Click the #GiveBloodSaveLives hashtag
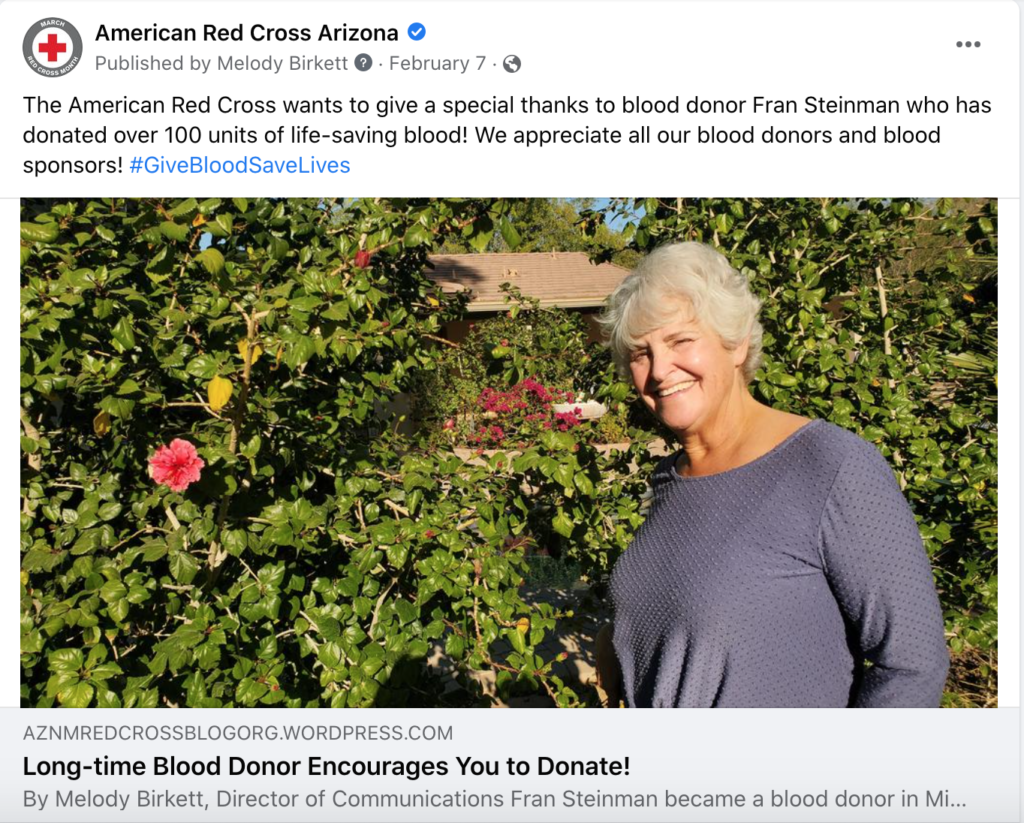The width and height of the screenshot is (1024, 823). click(x=240, y=165)
